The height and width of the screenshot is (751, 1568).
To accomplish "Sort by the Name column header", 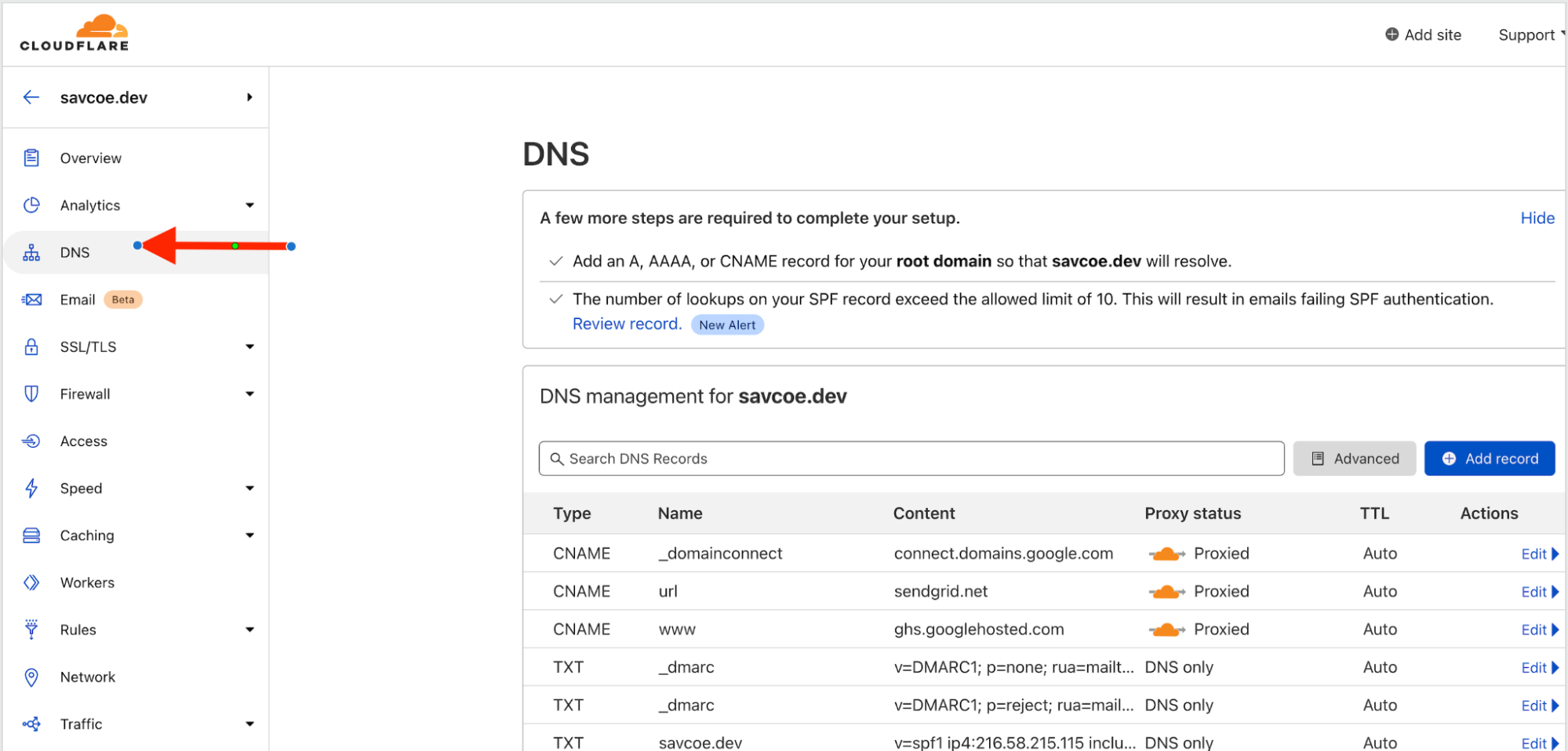I will 680,513.
